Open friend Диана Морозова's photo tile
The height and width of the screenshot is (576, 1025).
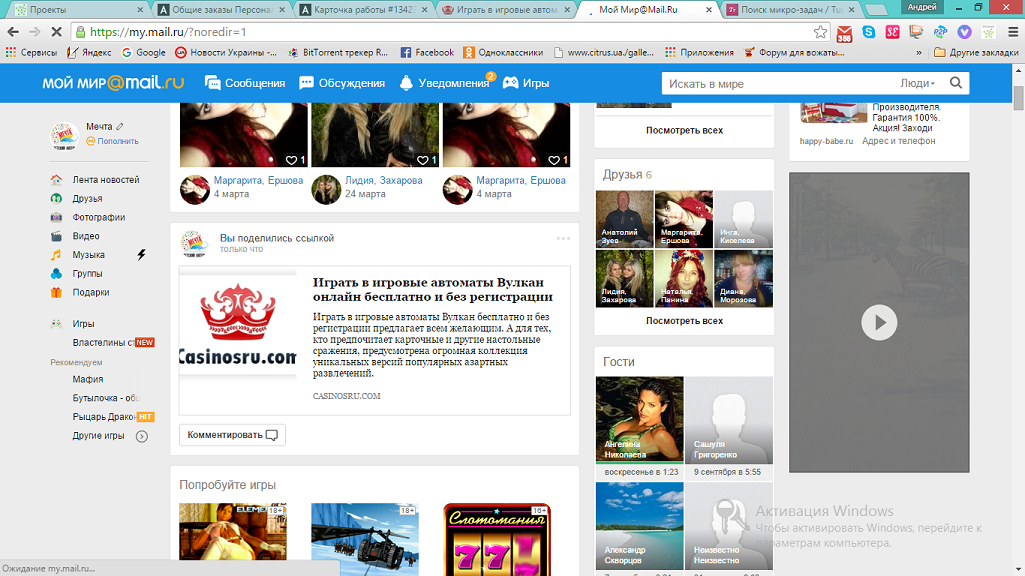point(743,279)
